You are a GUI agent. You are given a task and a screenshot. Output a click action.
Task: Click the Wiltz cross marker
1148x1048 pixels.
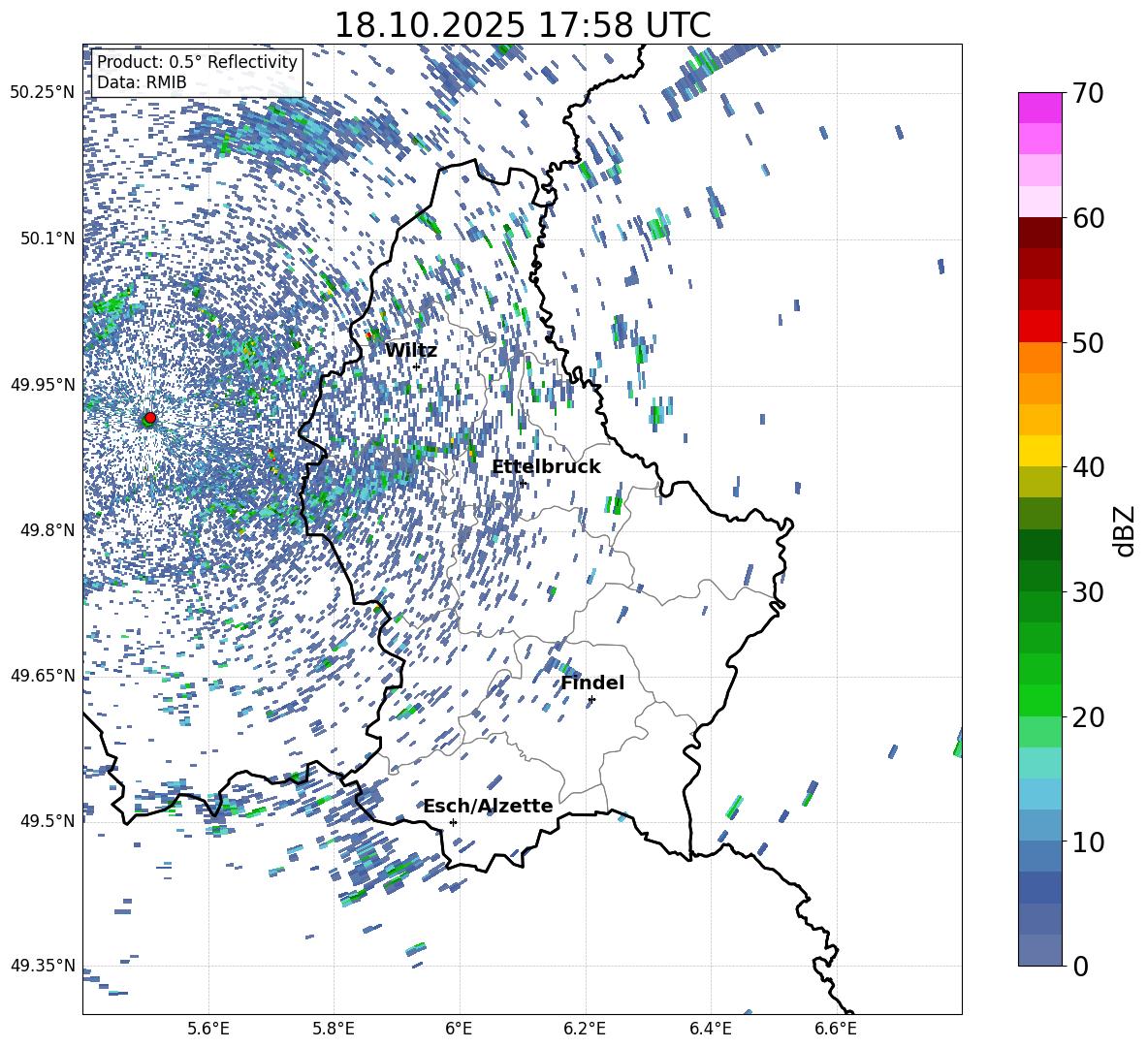point(416,366)
